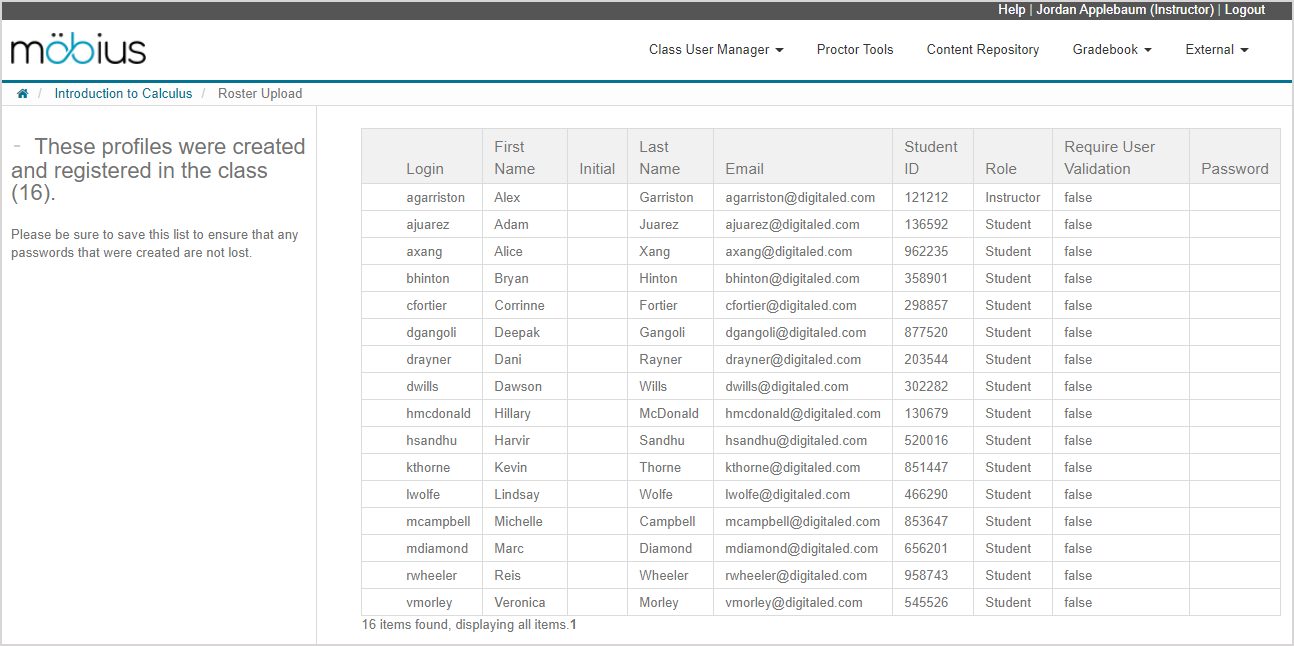Click the Möbius logo
The image size is (1294, 646).
[78, 50]
